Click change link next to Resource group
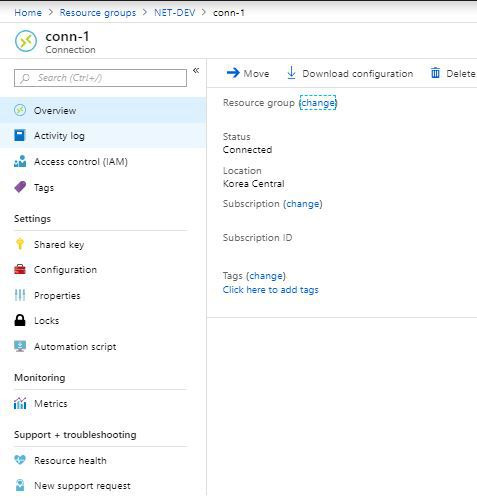 [318, 103]
